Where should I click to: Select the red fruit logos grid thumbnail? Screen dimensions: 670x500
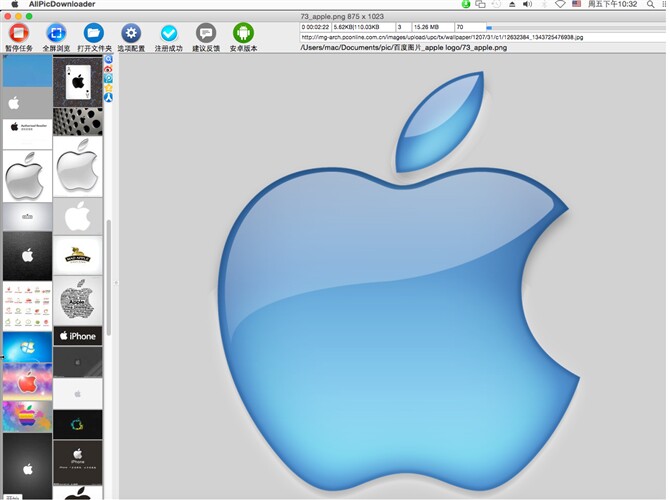(x=28, y=306)
